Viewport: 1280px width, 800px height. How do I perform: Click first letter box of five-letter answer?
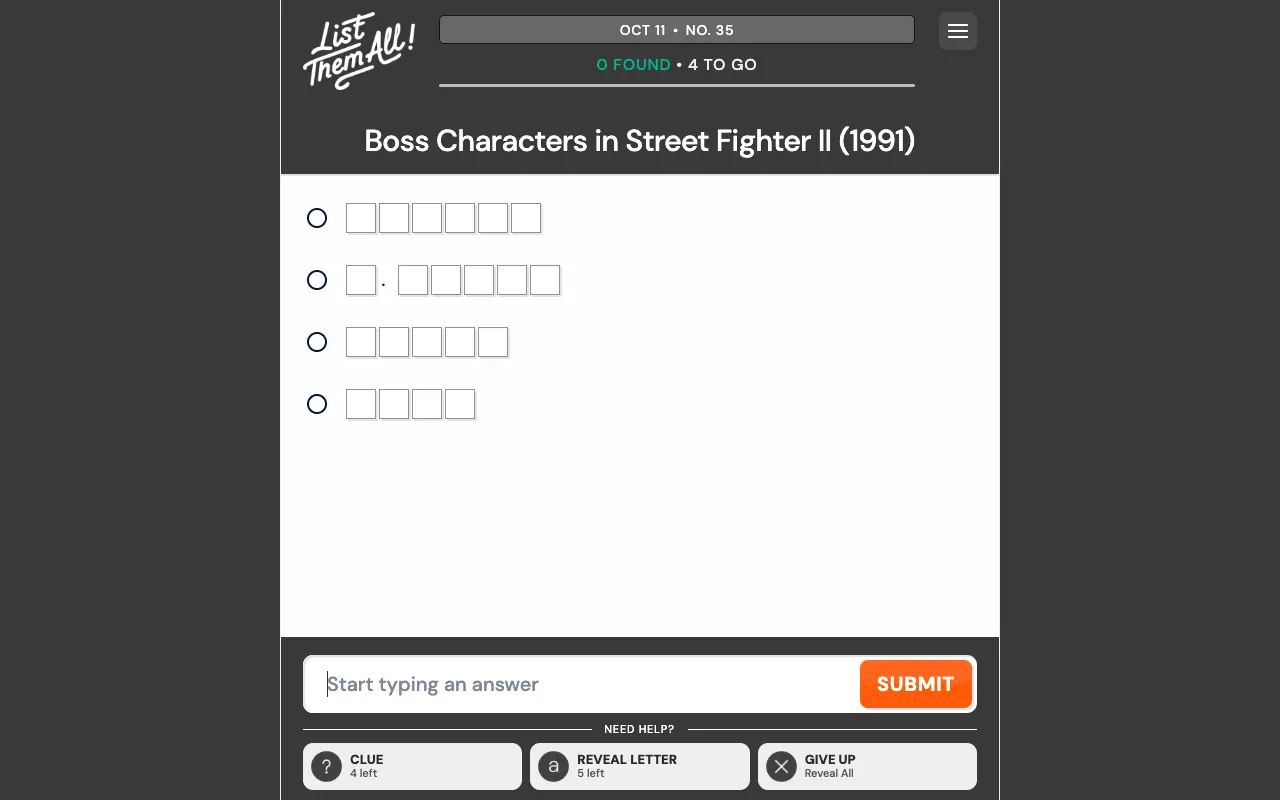(361, 342)
